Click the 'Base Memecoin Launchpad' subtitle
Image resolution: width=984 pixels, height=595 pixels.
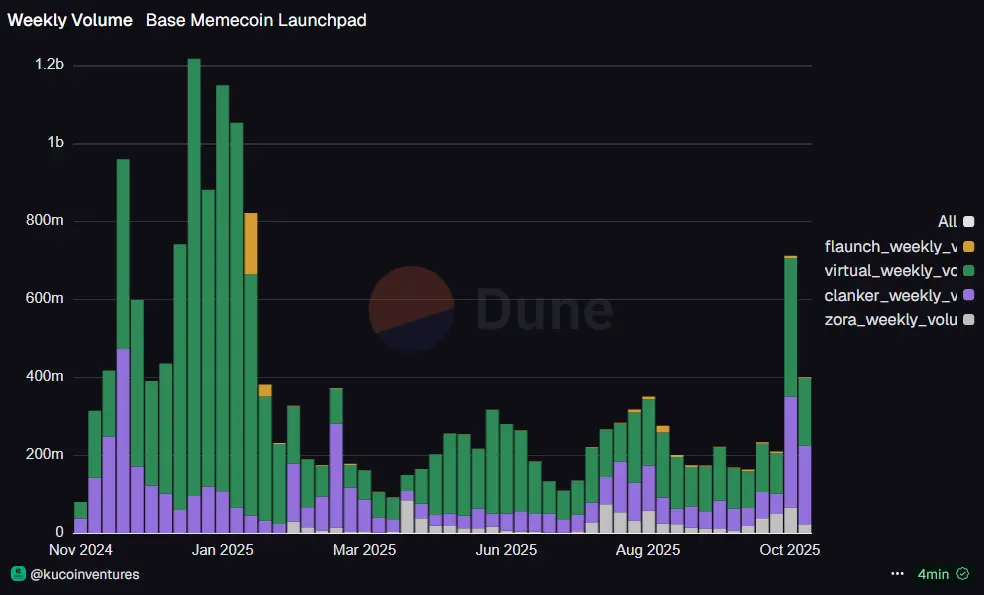click(x=256, y=20)
